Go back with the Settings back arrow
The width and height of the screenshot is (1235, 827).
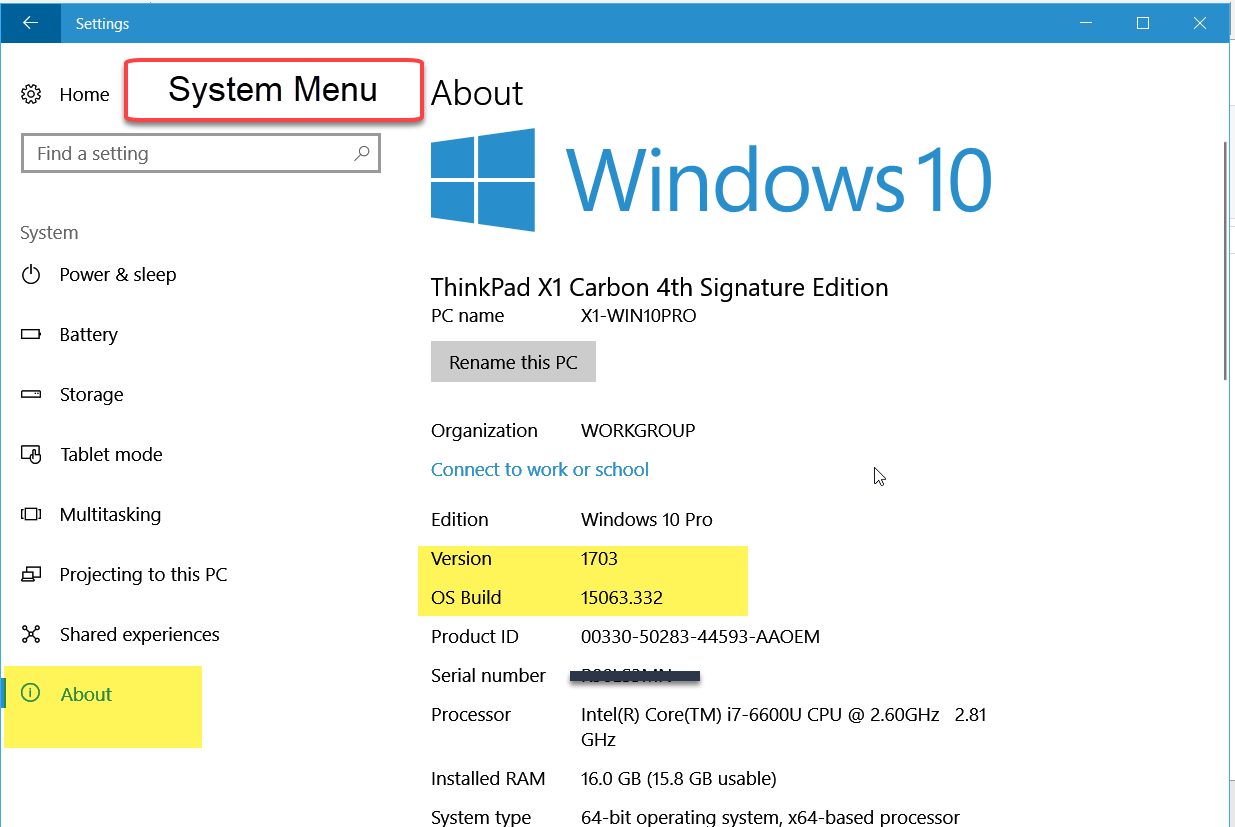pyautogui.click(x=30, y=23)
